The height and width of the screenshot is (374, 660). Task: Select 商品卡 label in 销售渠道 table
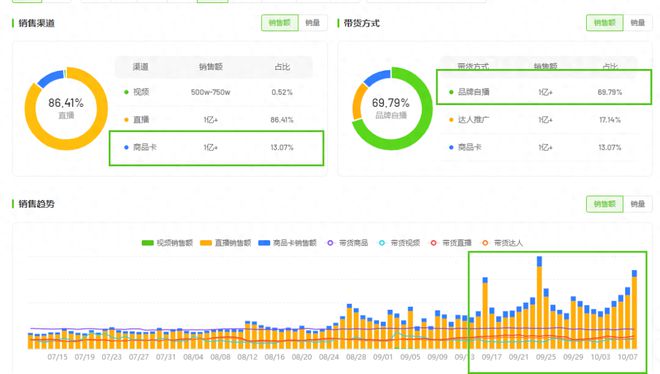[x=145, y=147]
